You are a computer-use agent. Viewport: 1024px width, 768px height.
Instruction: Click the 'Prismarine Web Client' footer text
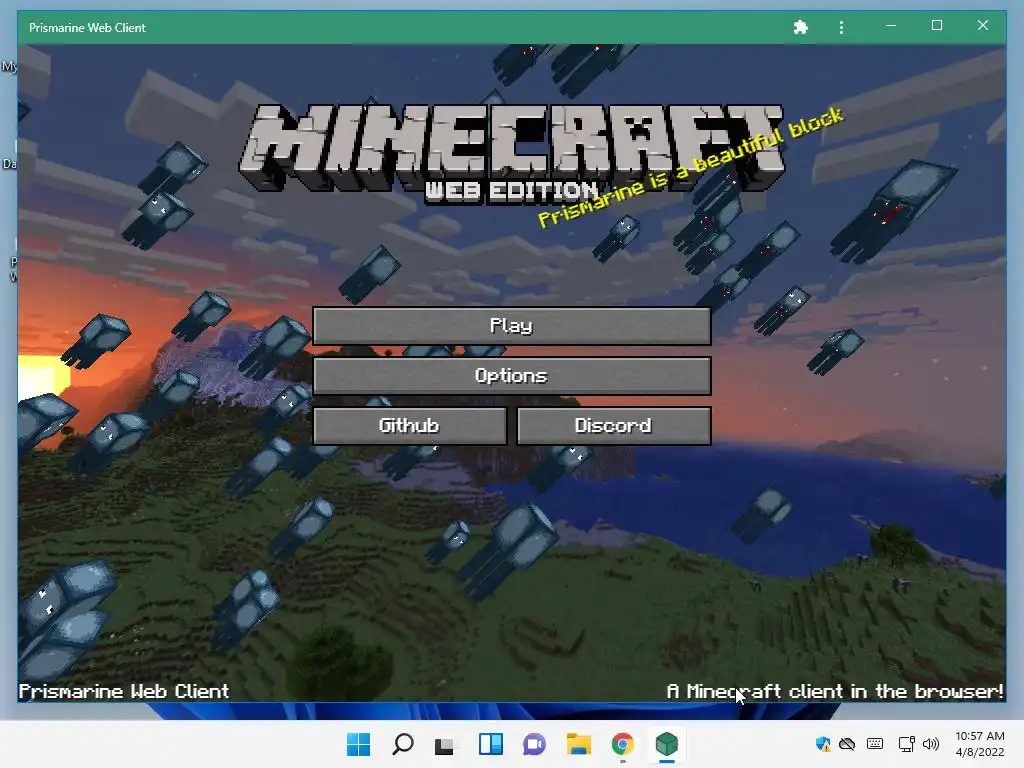[x=124, y=691]
